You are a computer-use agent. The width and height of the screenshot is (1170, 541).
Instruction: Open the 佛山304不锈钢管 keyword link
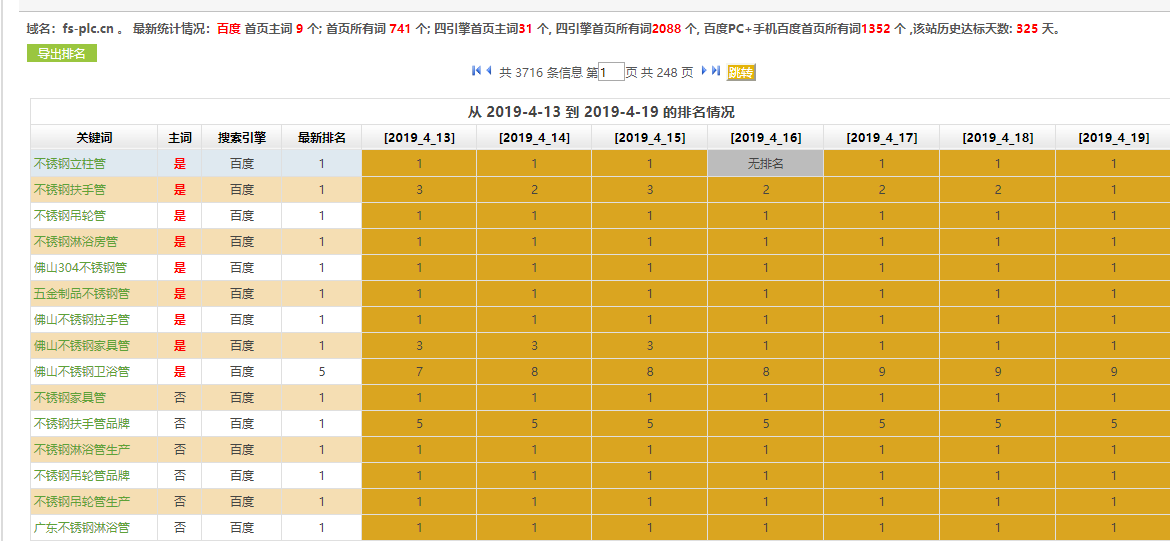80,268
